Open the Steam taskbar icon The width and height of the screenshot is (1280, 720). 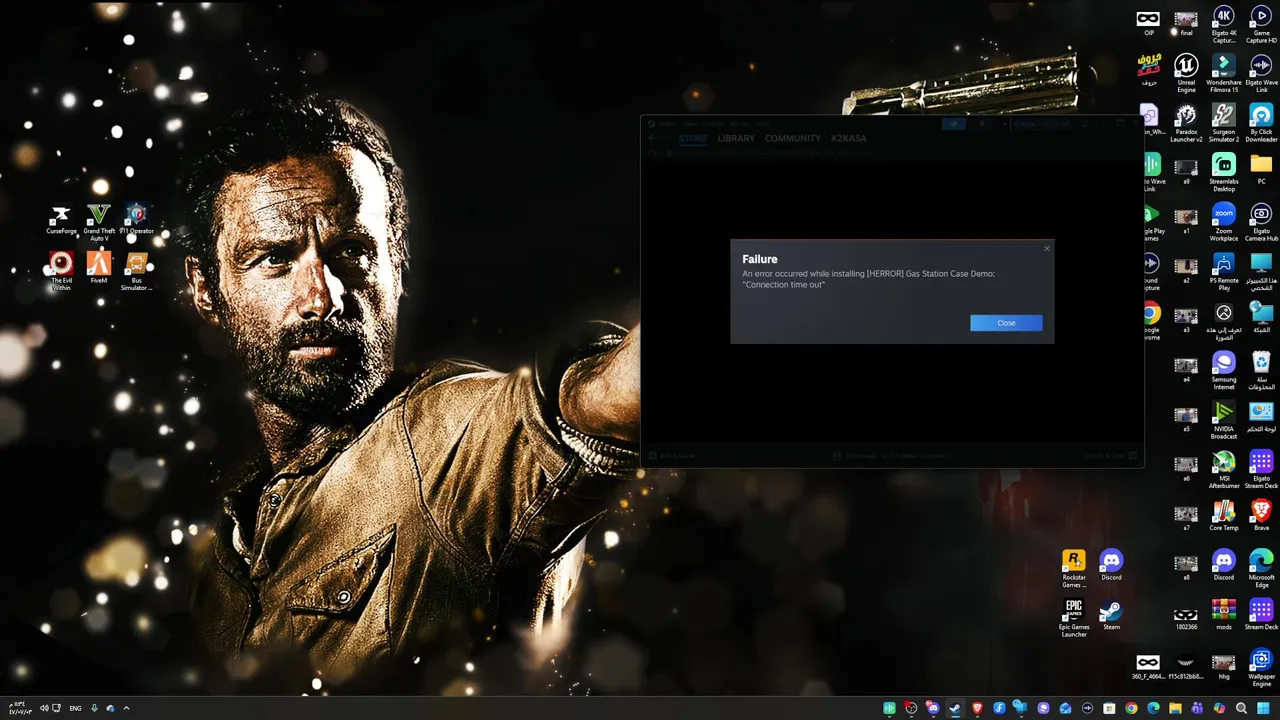955,708
